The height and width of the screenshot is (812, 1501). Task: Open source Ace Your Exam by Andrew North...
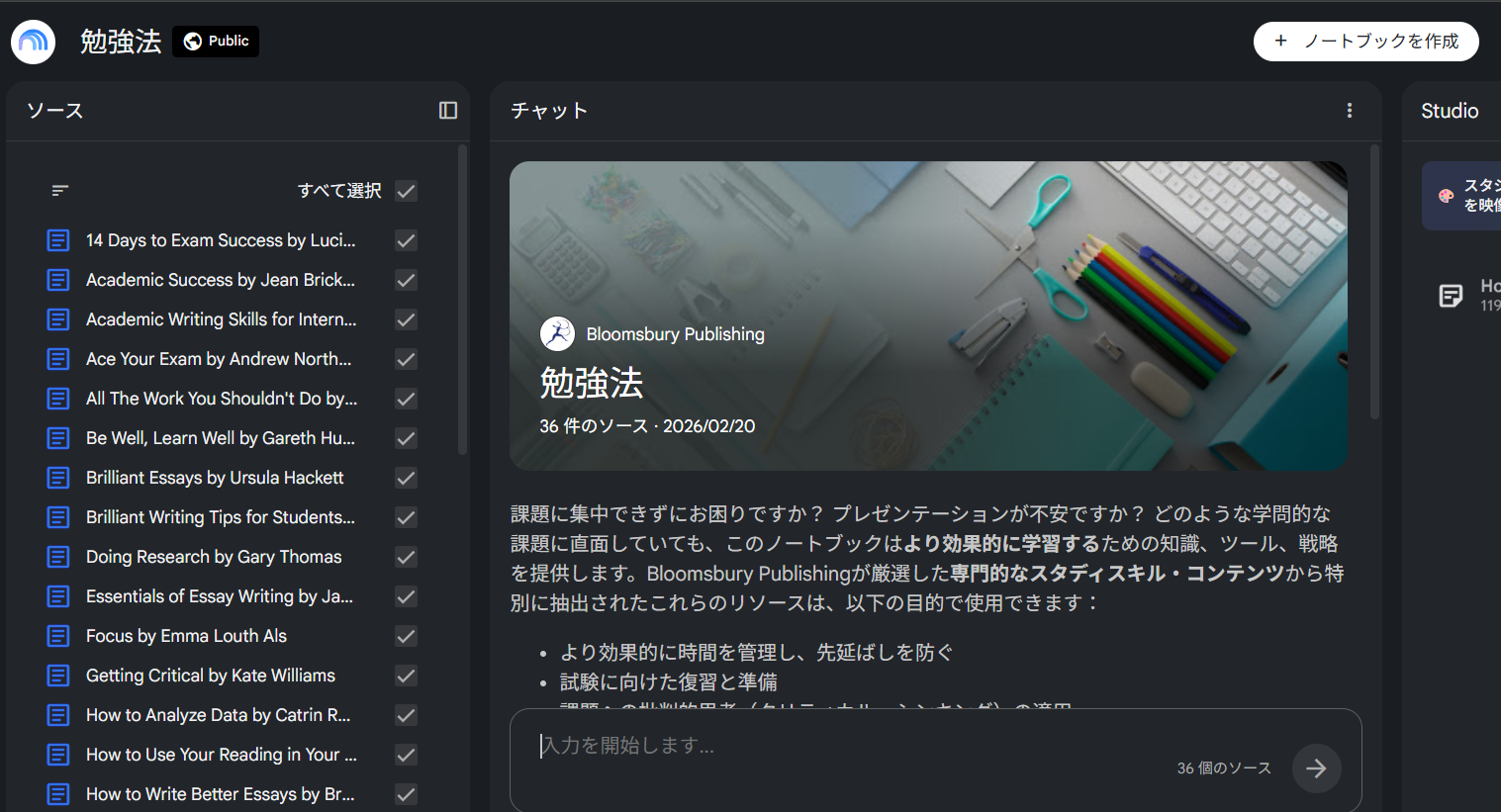click(219, 359)
